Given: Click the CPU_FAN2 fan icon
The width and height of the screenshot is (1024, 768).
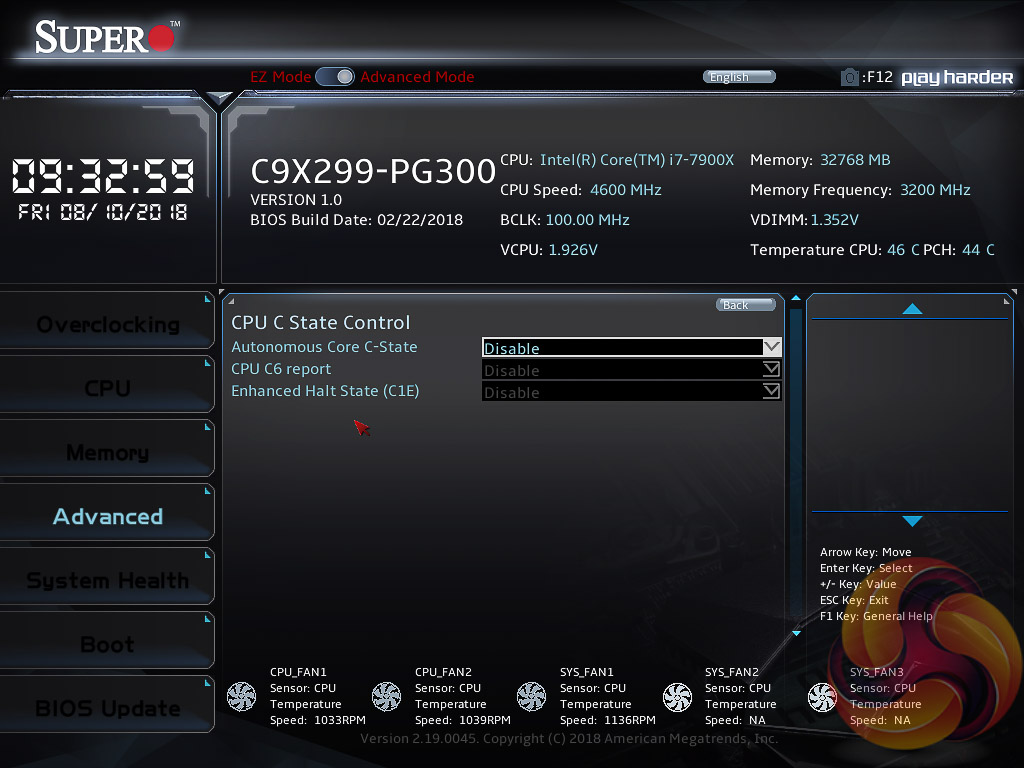Looking at the screenshot, I should 386,696.
